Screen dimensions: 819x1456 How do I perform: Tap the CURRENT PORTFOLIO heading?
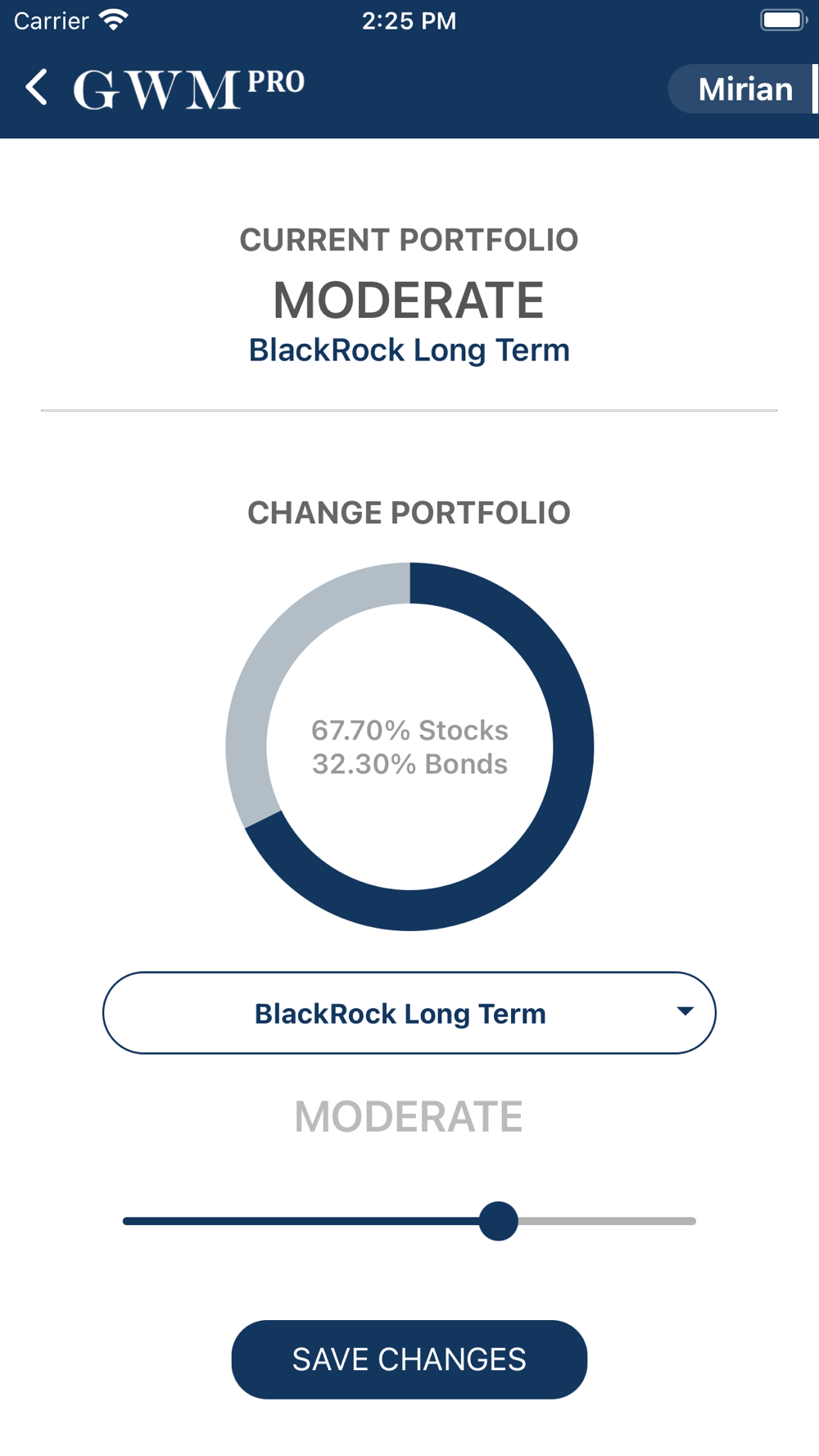409,240
